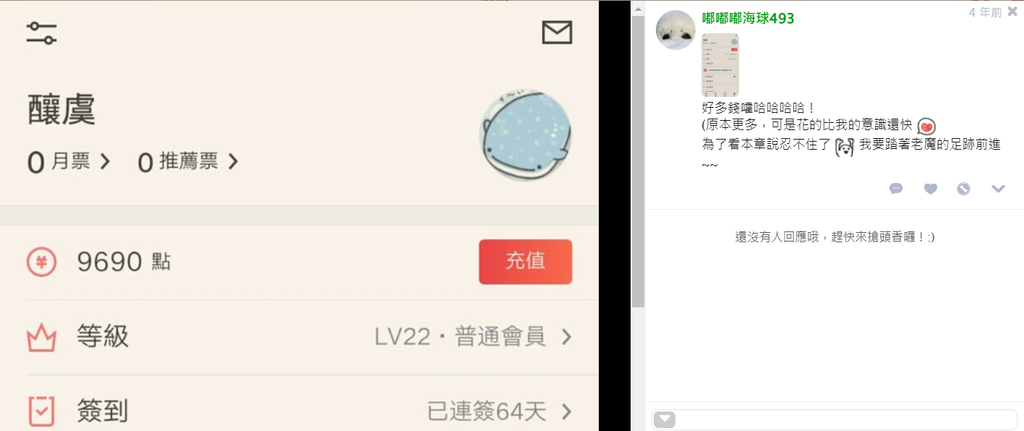Image resolution: width=1024 pixels, height=431 pixels.
Task: Click the crown level icon
Action: click(42, 337)
